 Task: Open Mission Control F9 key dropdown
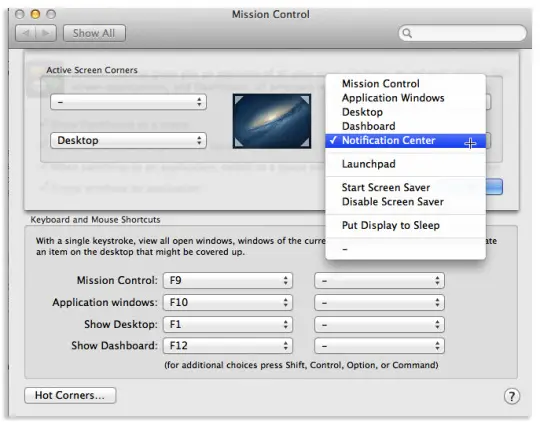point(228,280)
